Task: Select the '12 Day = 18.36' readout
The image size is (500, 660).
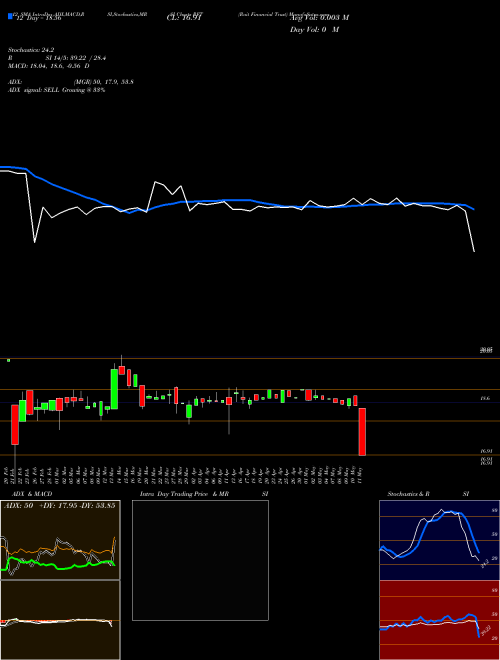Action: tap(39, 18)
